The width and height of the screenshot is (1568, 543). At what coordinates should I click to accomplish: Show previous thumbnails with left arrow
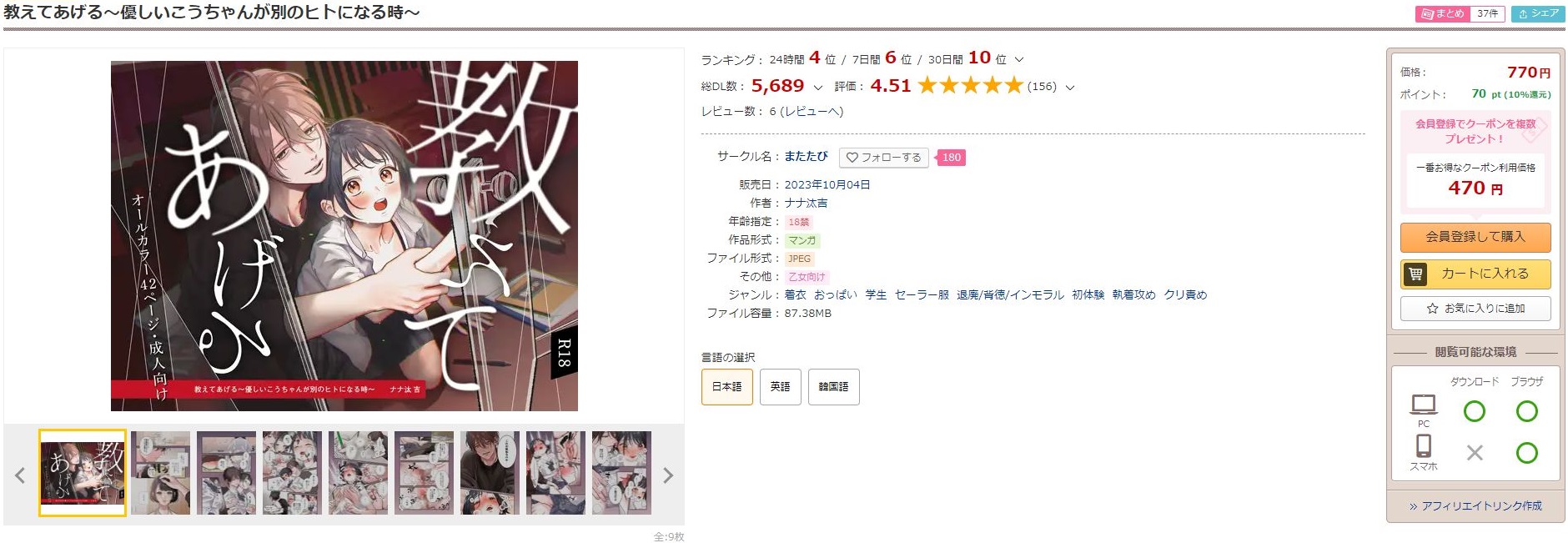click(20, 475)
